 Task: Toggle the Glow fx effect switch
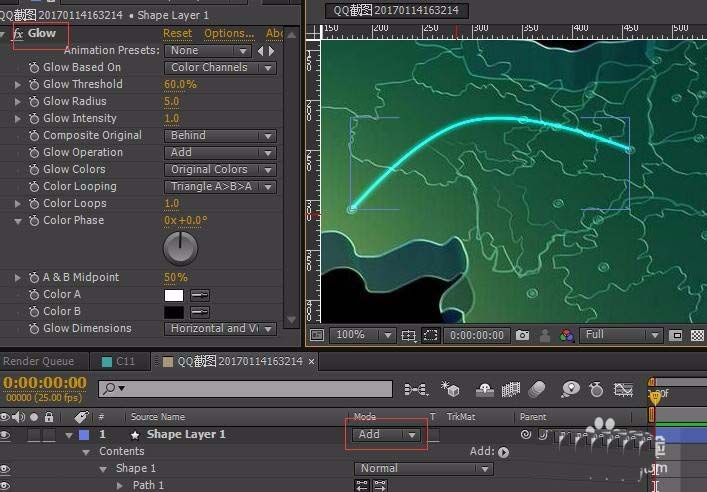pos(18,34)
